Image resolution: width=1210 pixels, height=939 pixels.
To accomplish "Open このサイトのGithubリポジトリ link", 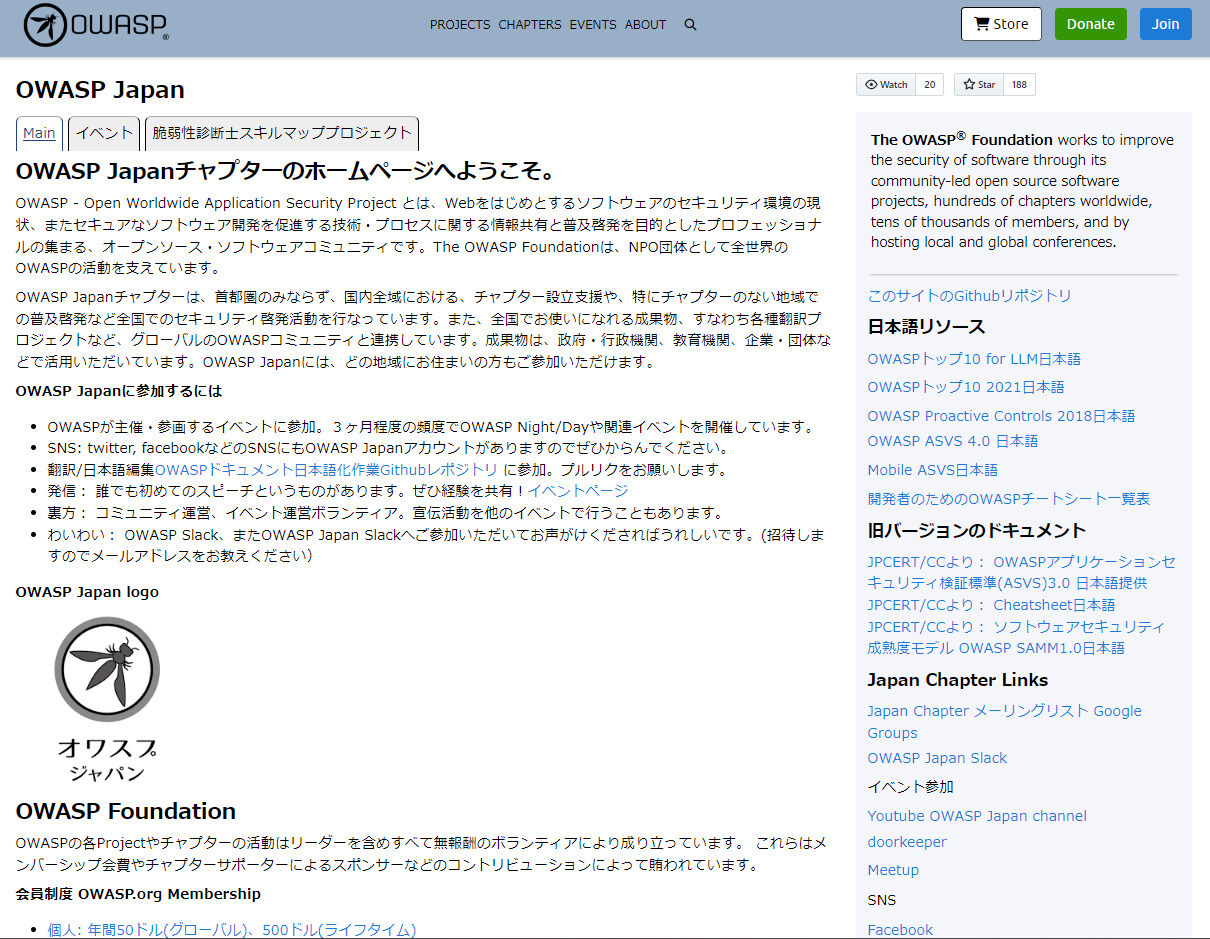I will pos(971,294).
